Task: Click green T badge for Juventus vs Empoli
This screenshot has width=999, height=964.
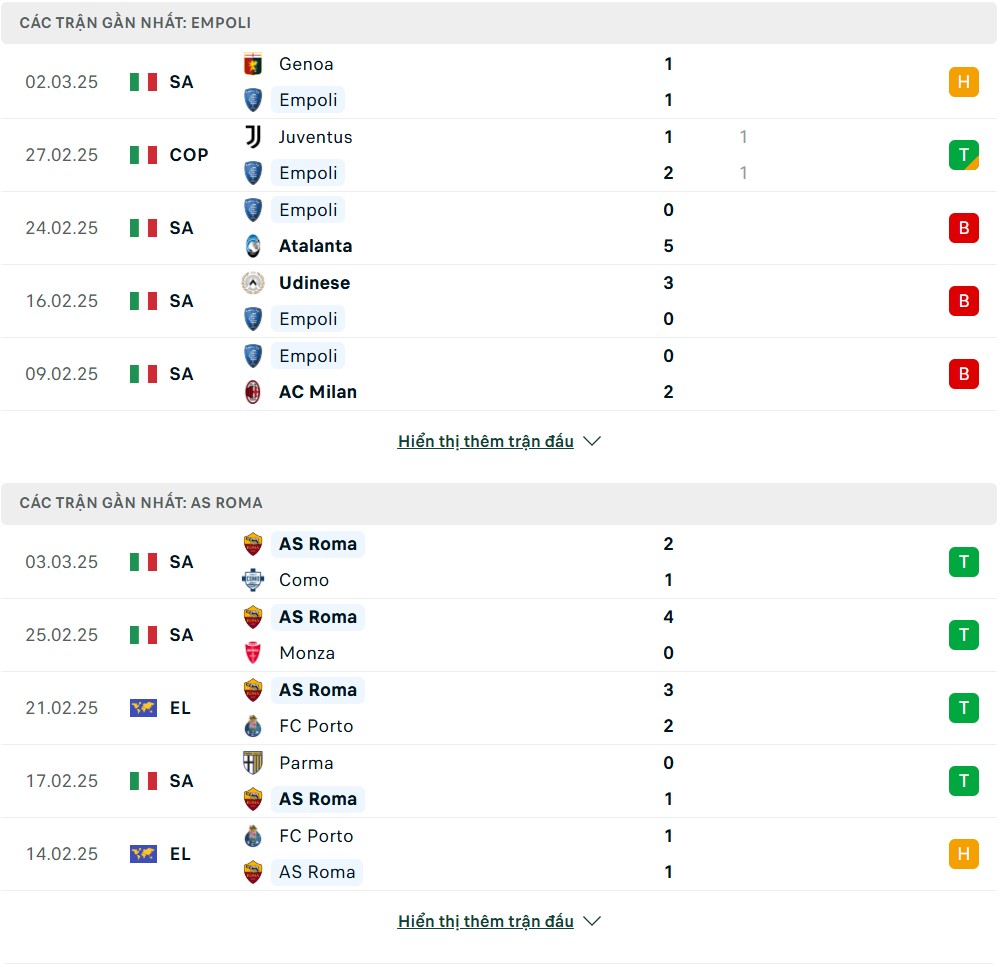Action: (963, 155)
